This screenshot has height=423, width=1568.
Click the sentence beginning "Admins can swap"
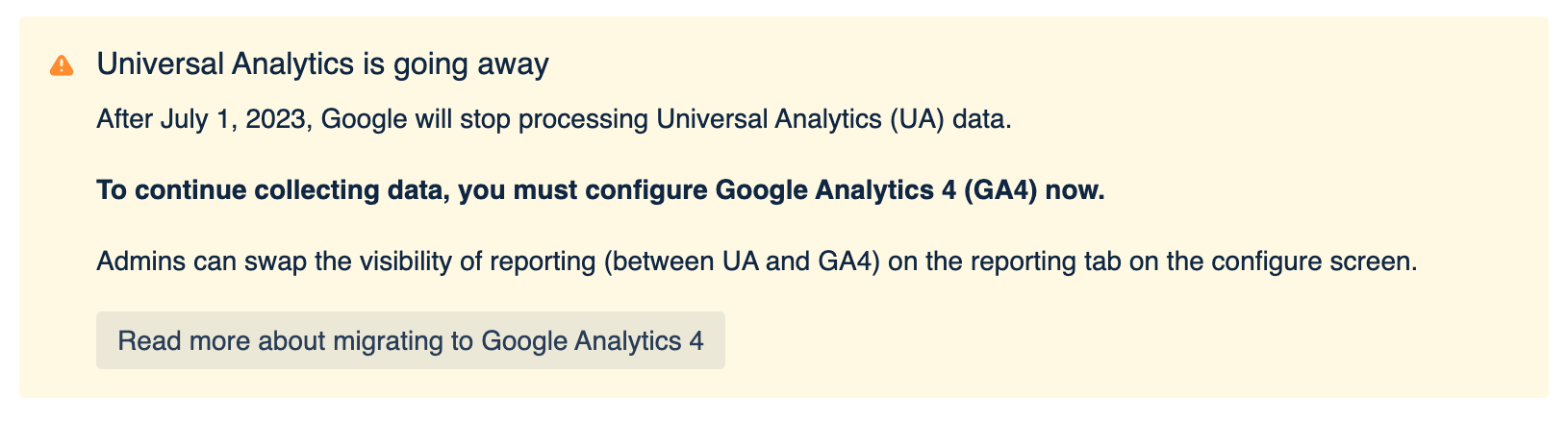pyautogui.click(x=756, y=261)
